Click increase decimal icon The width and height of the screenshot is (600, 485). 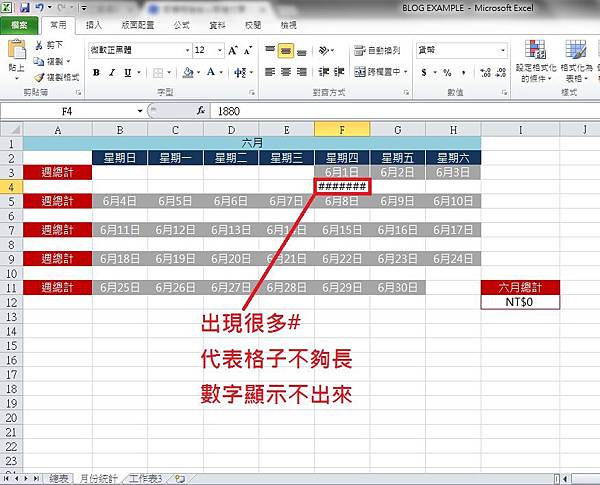486,72
